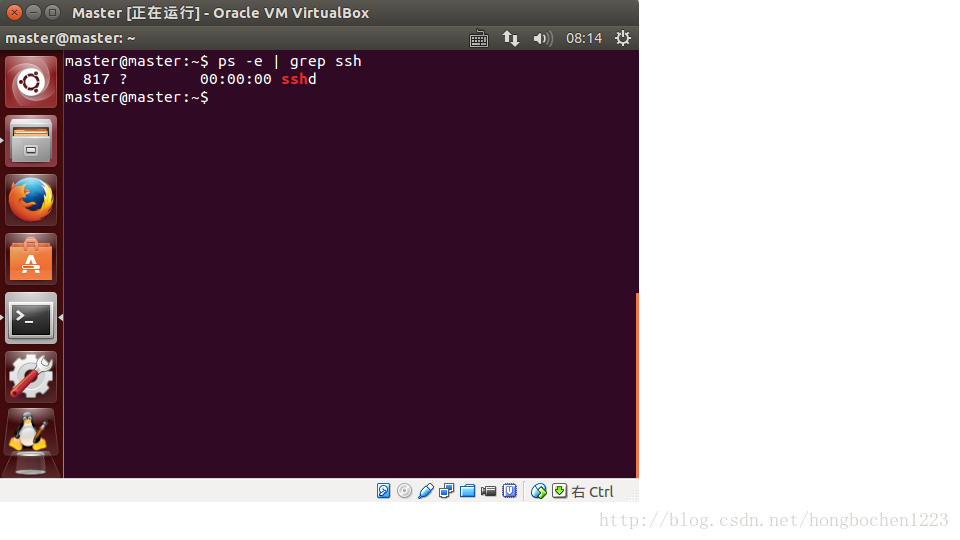Click the 08:14 clock indicator
The height and width of the screenshot is (540, 960).
583,39
